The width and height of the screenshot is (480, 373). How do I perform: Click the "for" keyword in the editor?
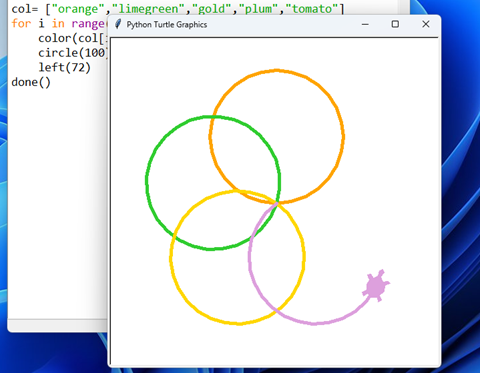(x=21, y=23)
